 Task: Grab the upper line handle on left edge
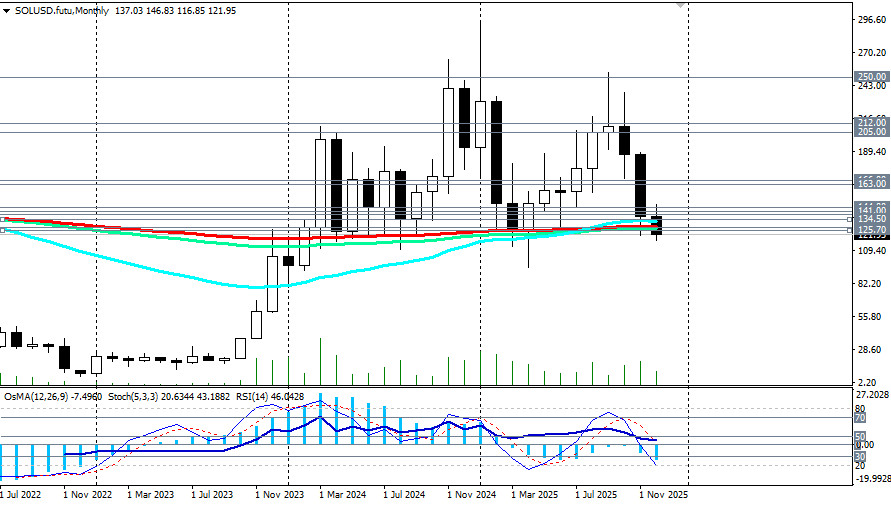(3, 218)
